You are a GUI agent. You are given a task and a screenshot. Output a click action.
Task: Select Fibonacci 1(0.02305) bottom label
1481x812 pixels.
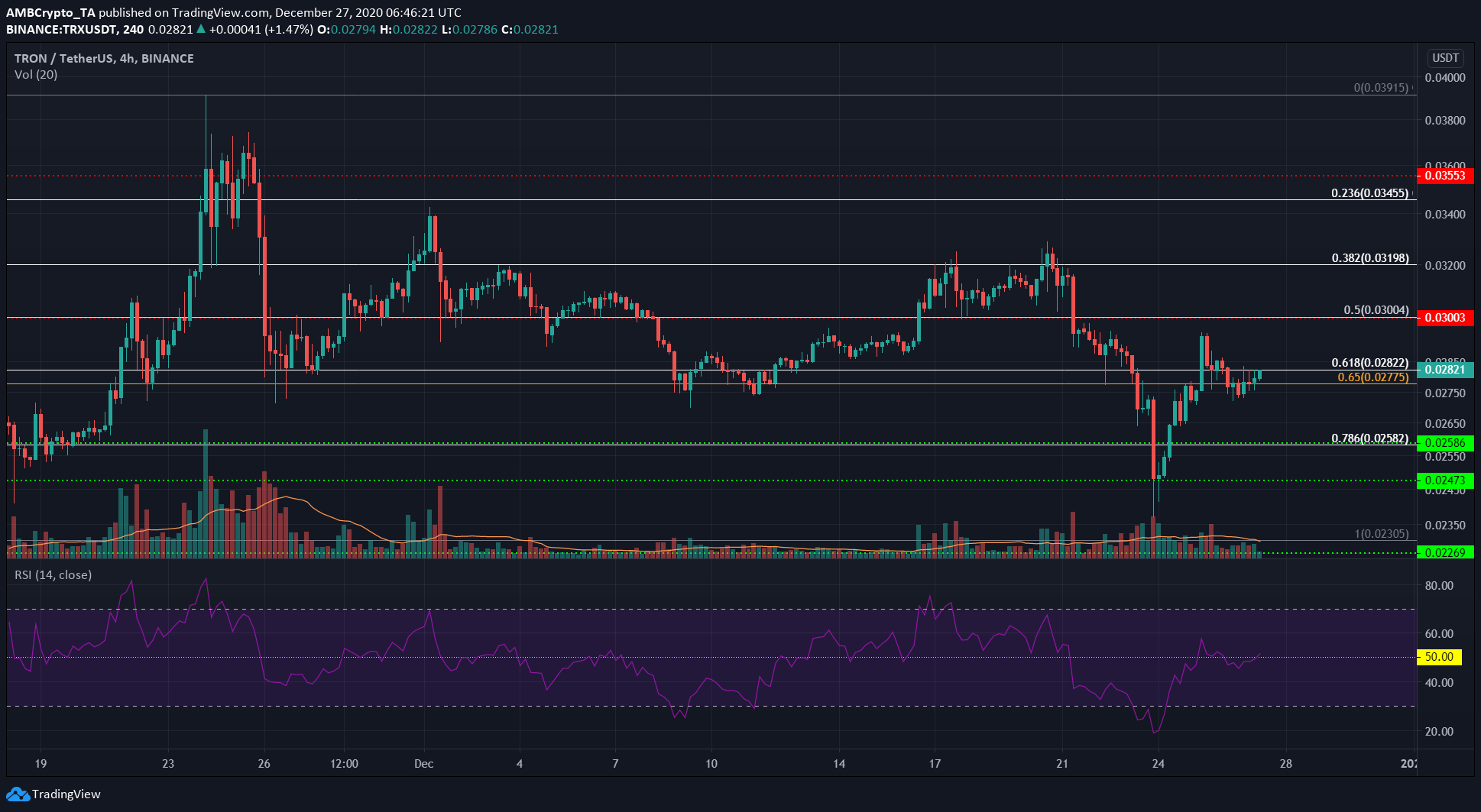[1381, 534]
